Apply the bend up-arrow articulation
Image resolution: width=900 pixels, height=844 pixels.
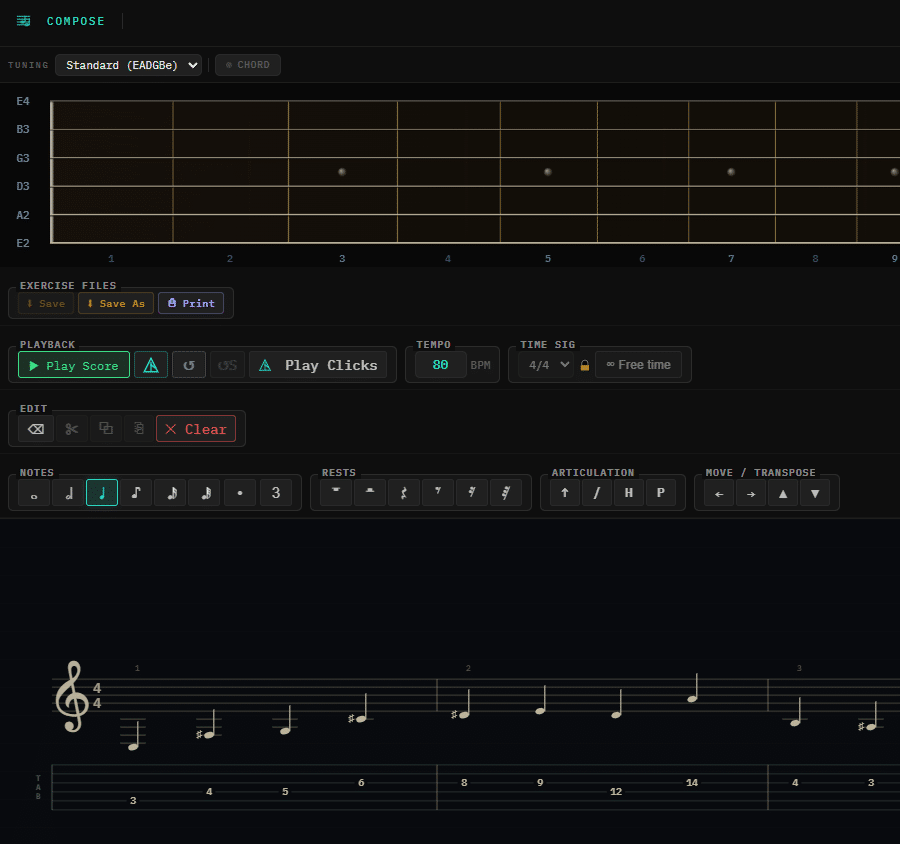pyautogui.click(x=565, y=493)
